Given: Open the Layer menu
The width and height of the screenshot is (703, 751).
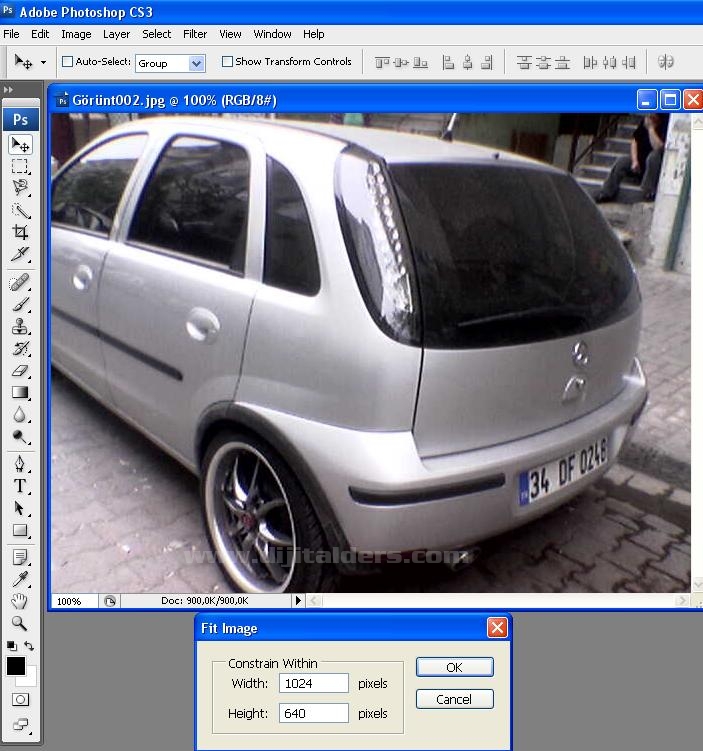Looking at the screenshot, I should (x=116, y=34).
